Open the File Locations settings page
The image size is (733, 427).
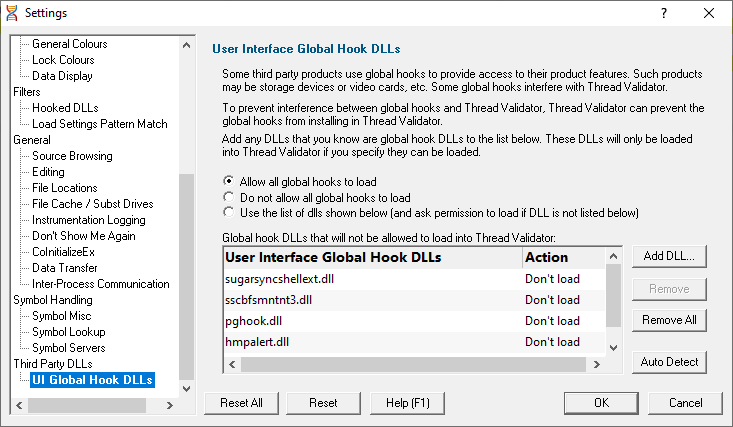click(65, 188)
